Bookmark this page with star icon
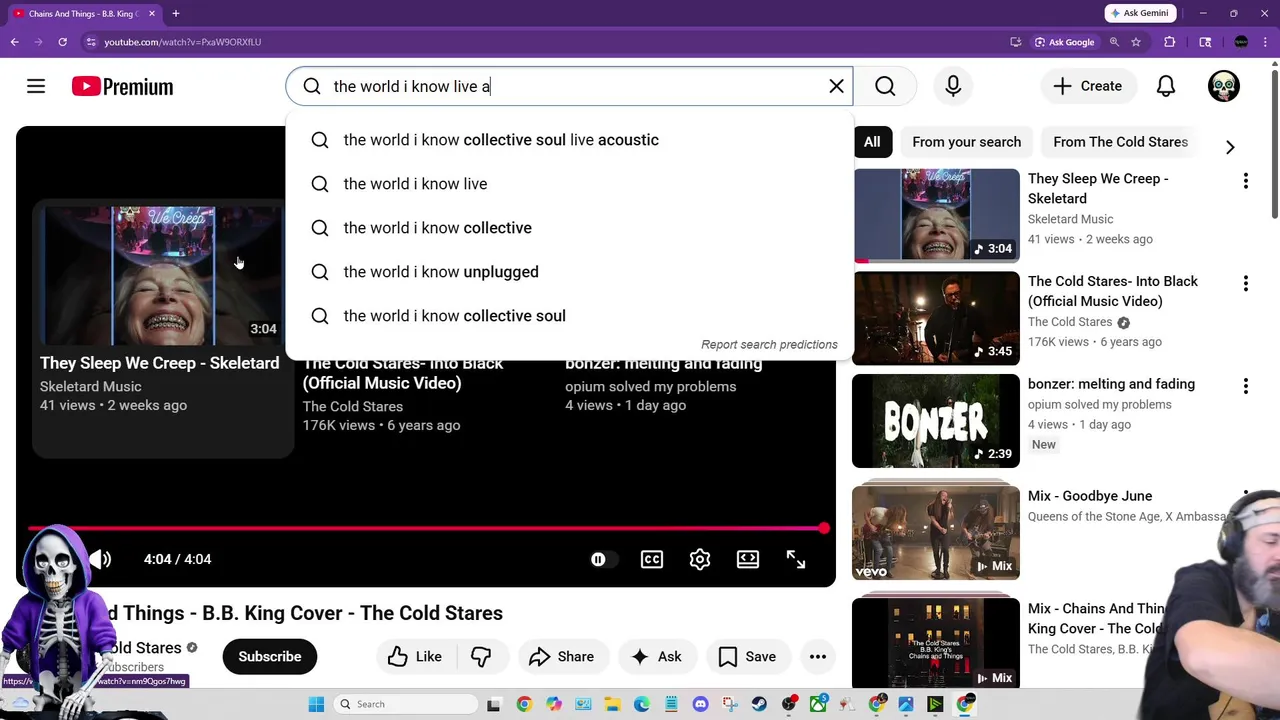 click(x=1136, y=42)
